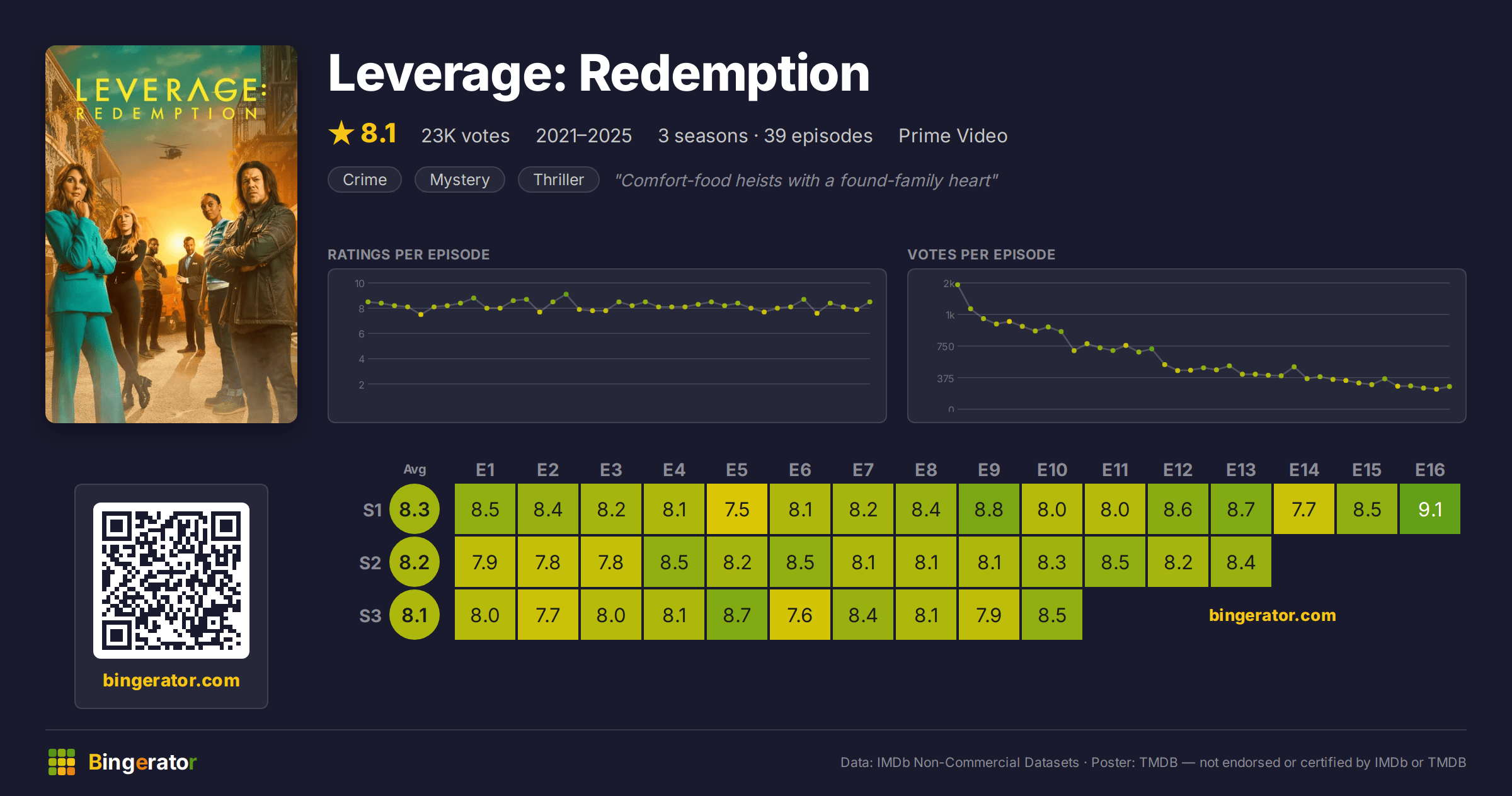This screenshot has height=796, width=1512.
Task: Click the E1 column header
Action: [x=485, y=470]
